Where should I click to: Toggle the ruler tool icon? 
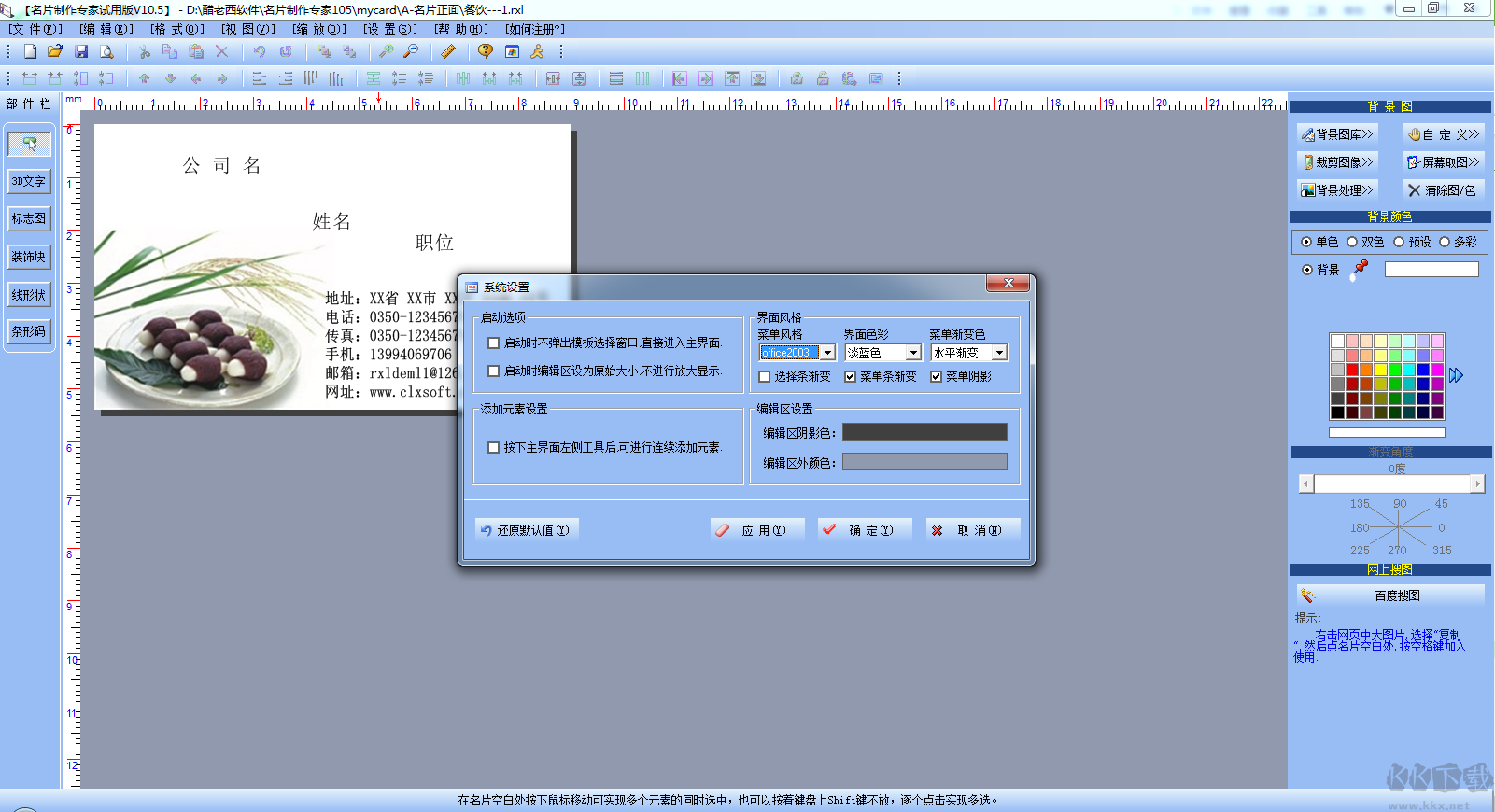(x=448, y=52)
